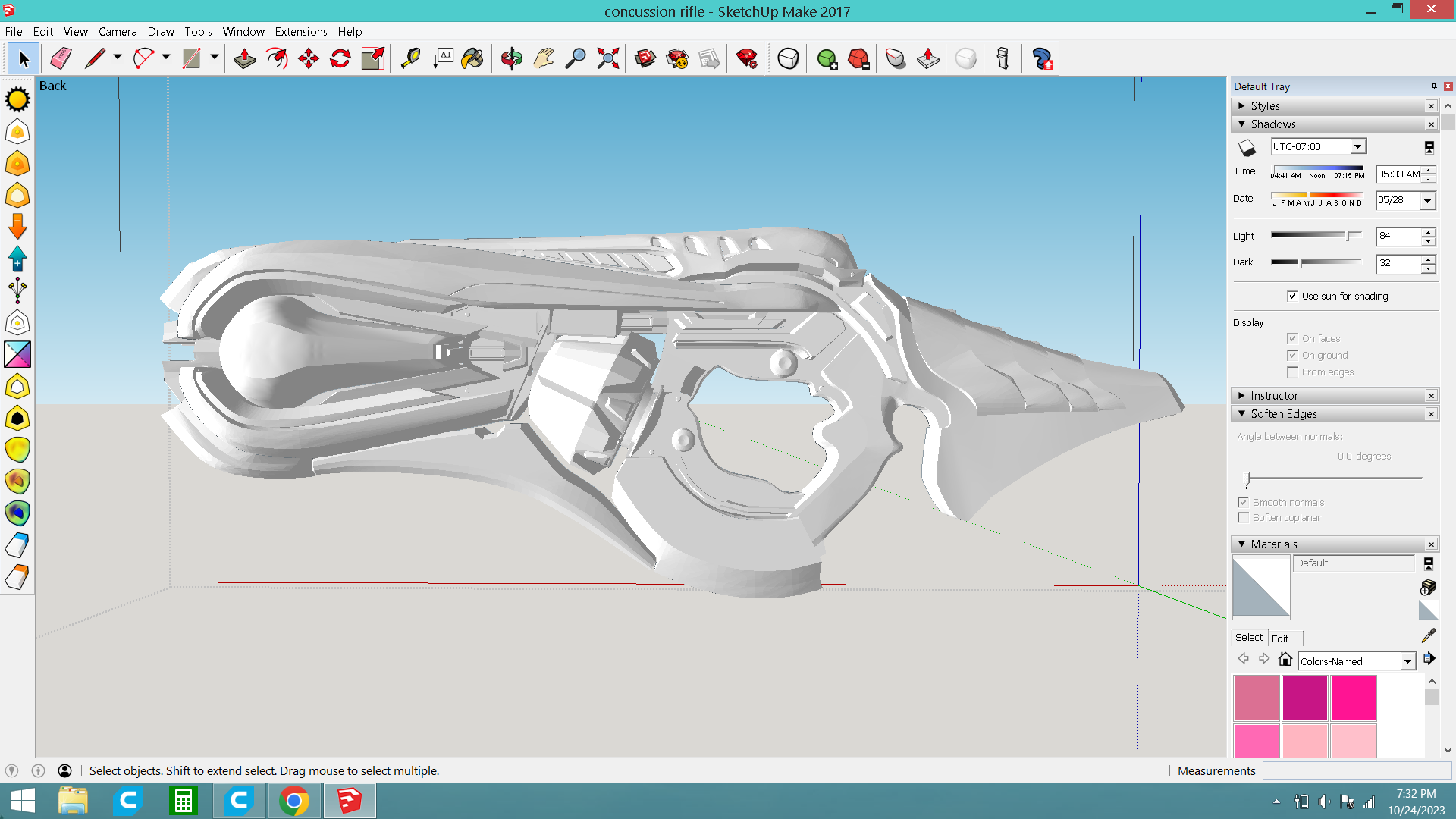
Task: Click the Default material name field
Action: tap(1354, 563)
